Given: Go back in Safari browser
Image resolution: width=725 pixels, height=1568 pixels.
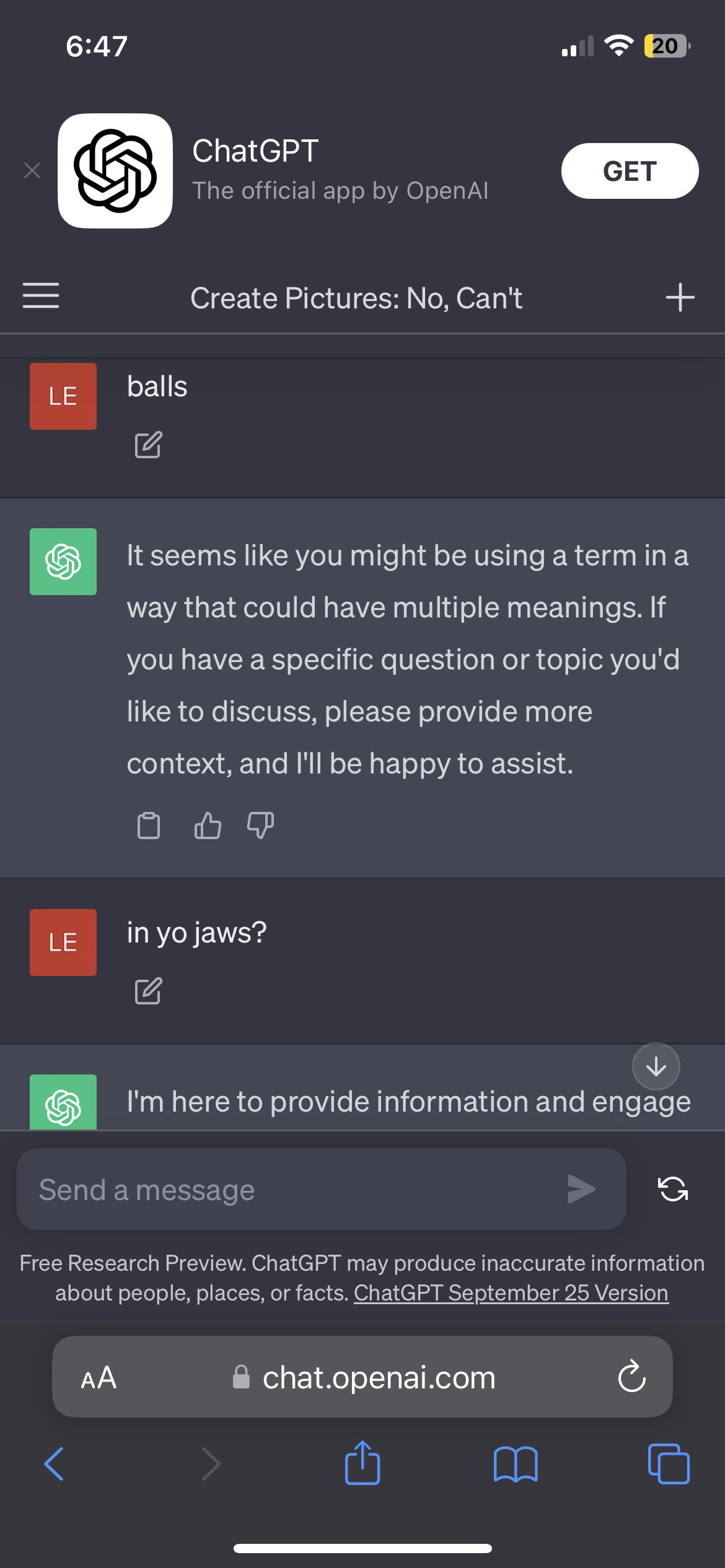Looking at the screenshot, I should [54, 1464].
